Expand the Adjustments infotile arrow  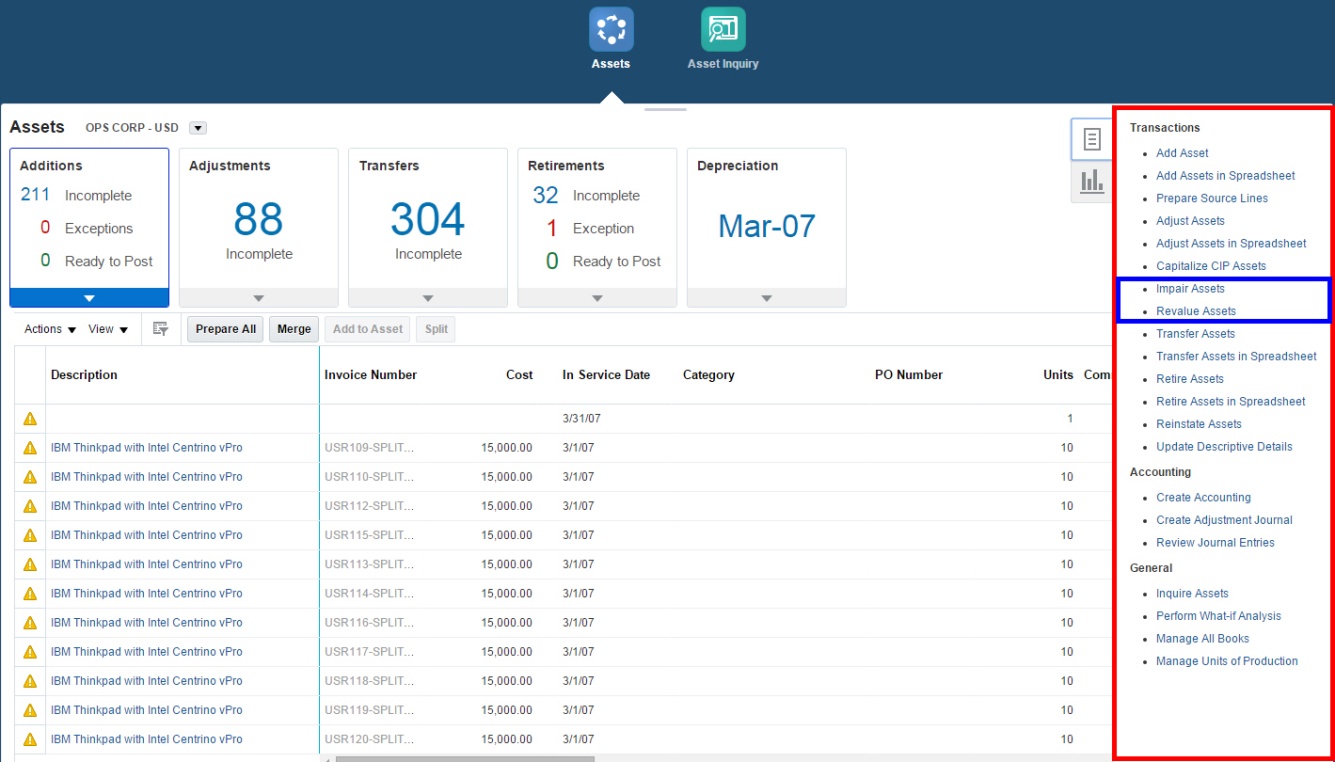click(x=259, y=298)
